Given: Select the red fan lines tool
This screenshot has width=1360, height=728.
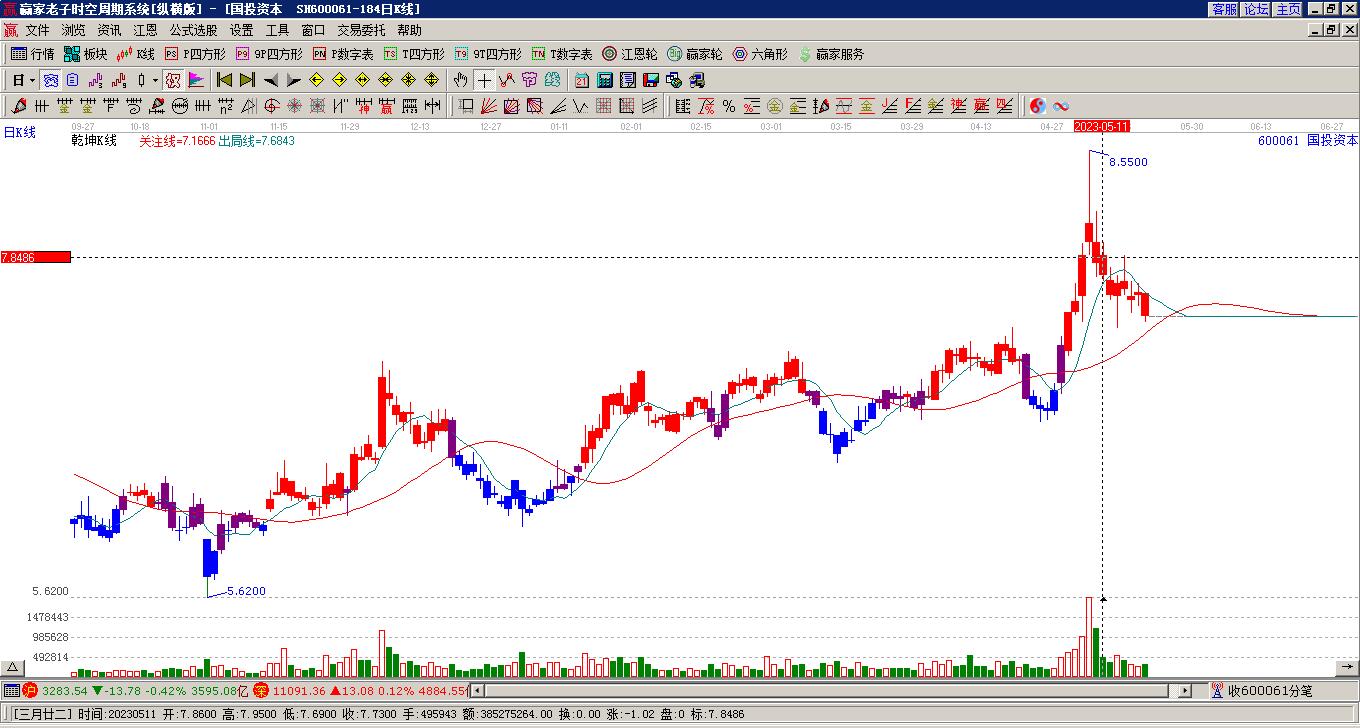Looking at the screenshot, I should 489,106.
